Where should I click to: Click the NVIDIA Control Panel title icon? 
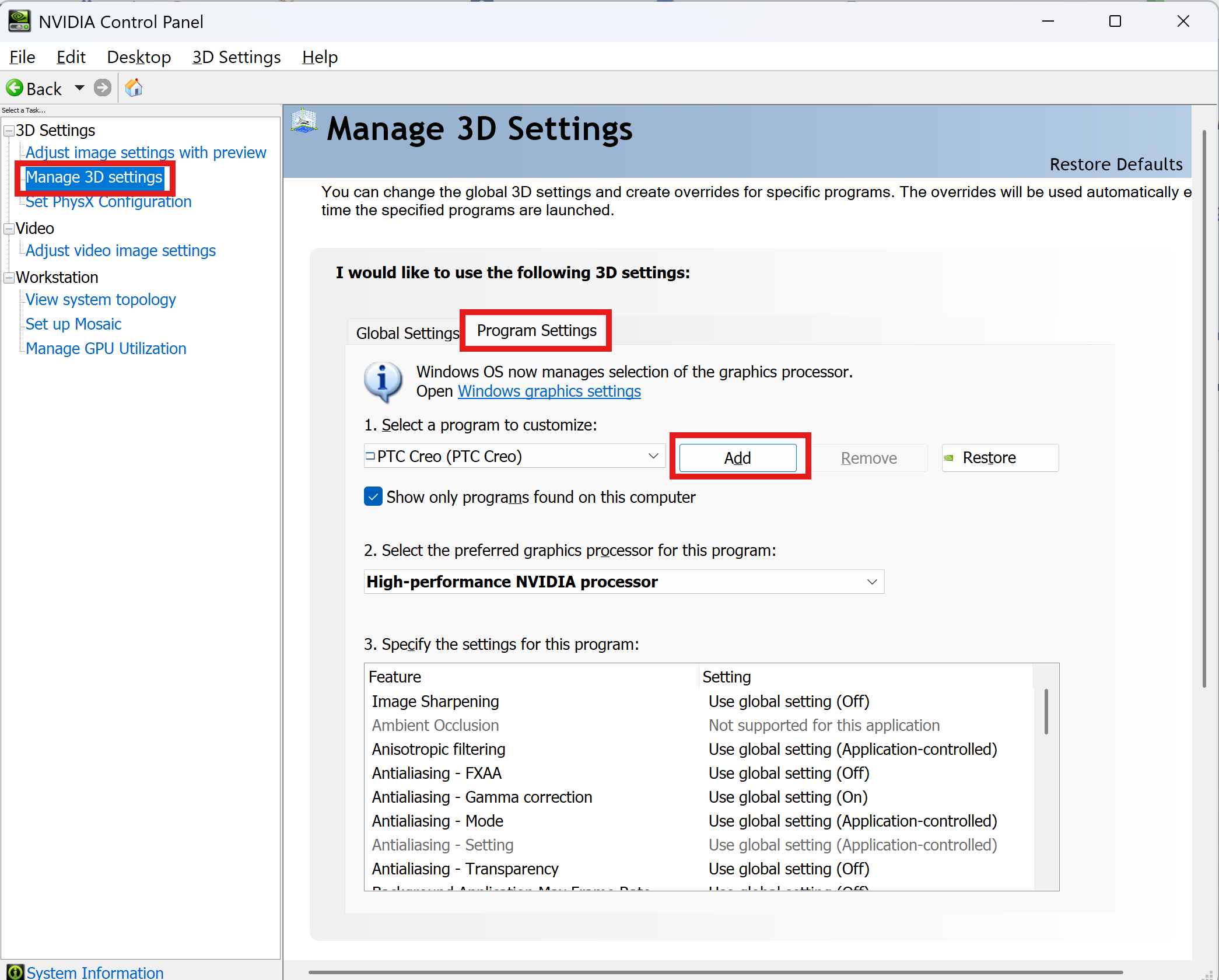point(19,22)
